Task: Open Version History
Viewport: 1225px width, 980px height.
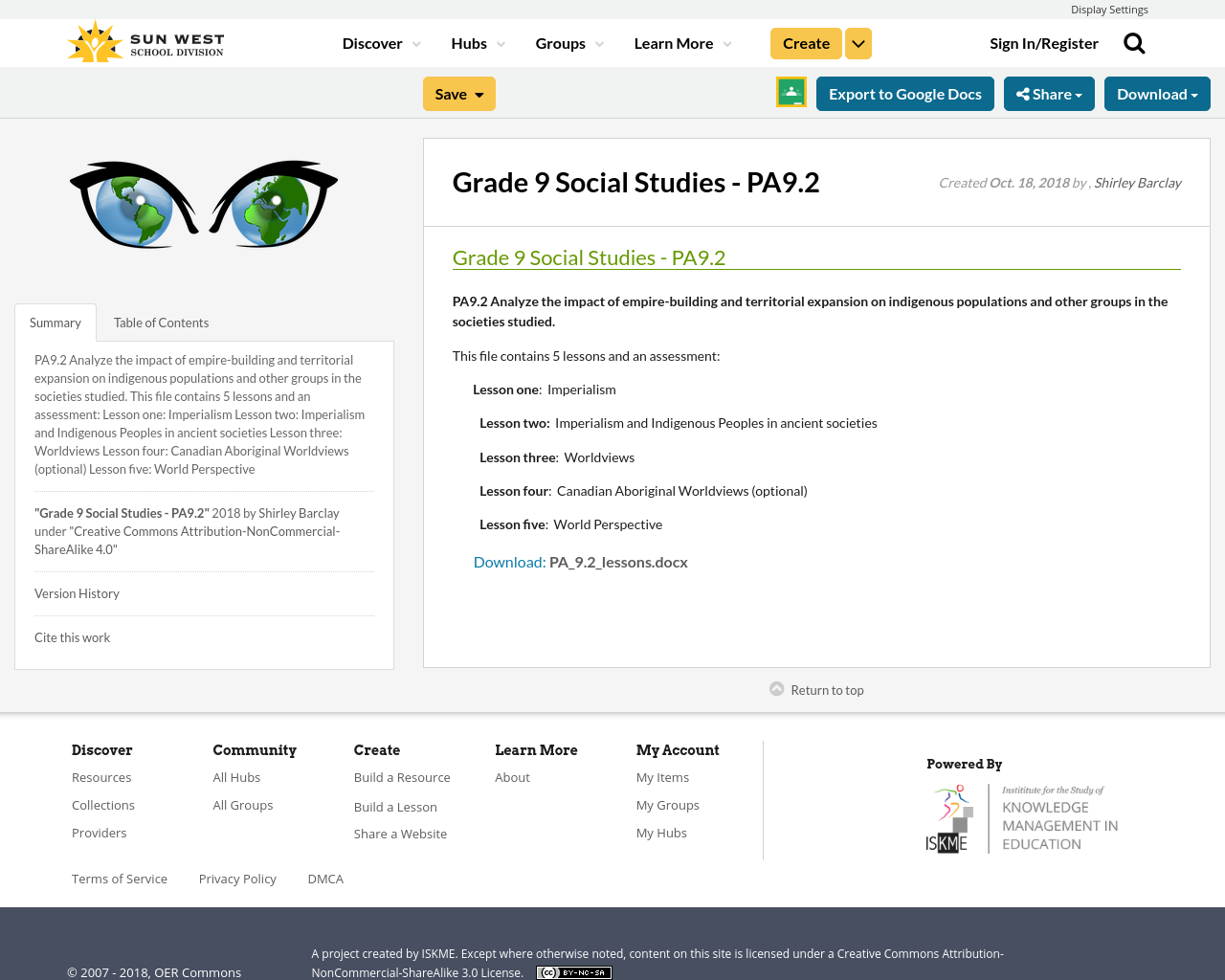Action: [x=77, y=592]
